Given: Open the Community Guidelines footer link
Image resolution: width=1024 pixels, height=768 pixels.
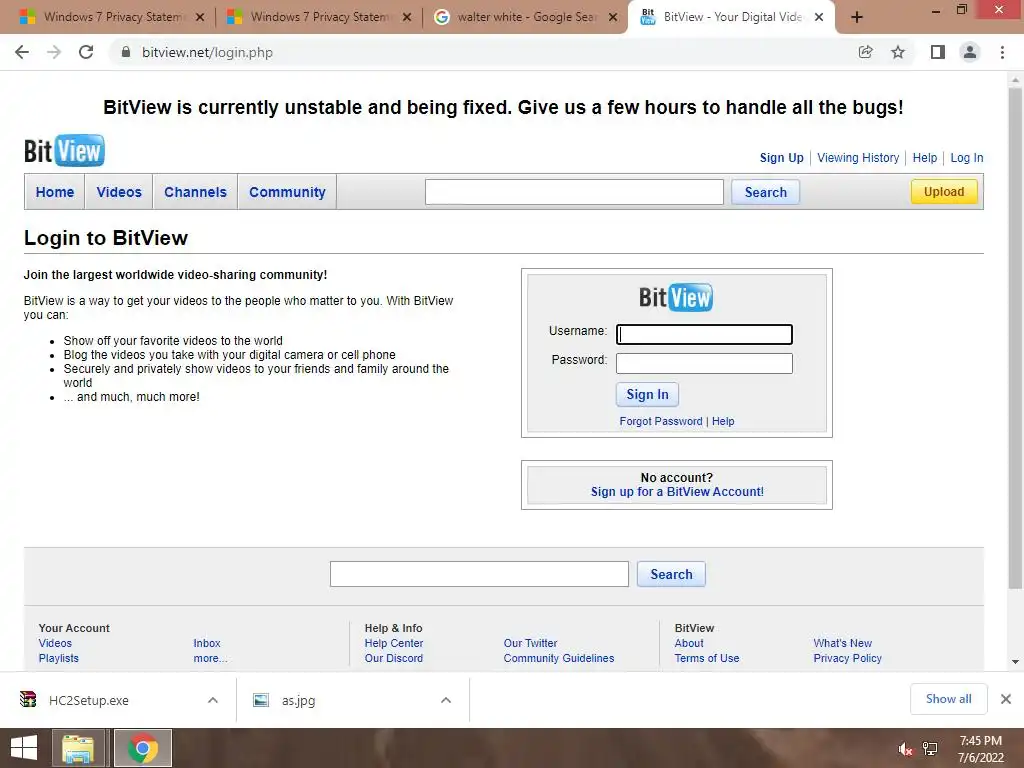Looking at the screenshot, I should tap(559, 658).
